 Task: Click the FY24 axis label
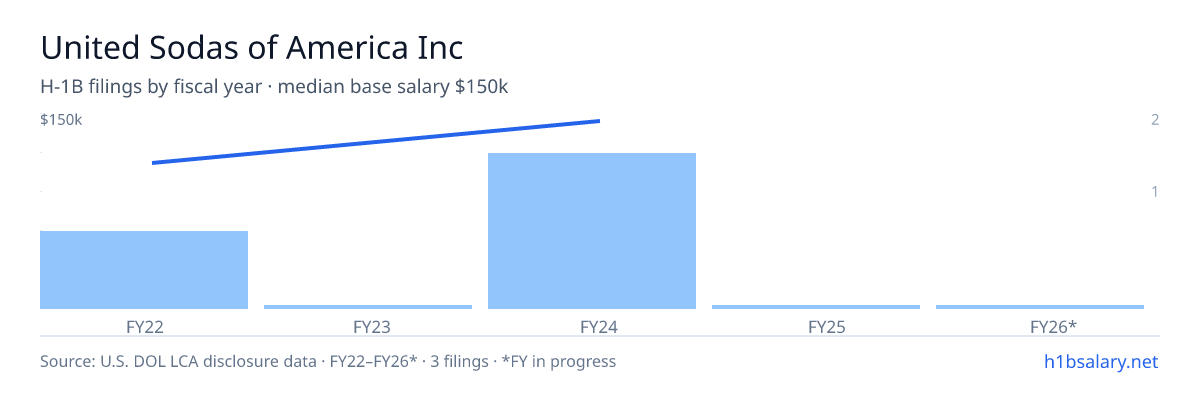[x=592, y=326]
